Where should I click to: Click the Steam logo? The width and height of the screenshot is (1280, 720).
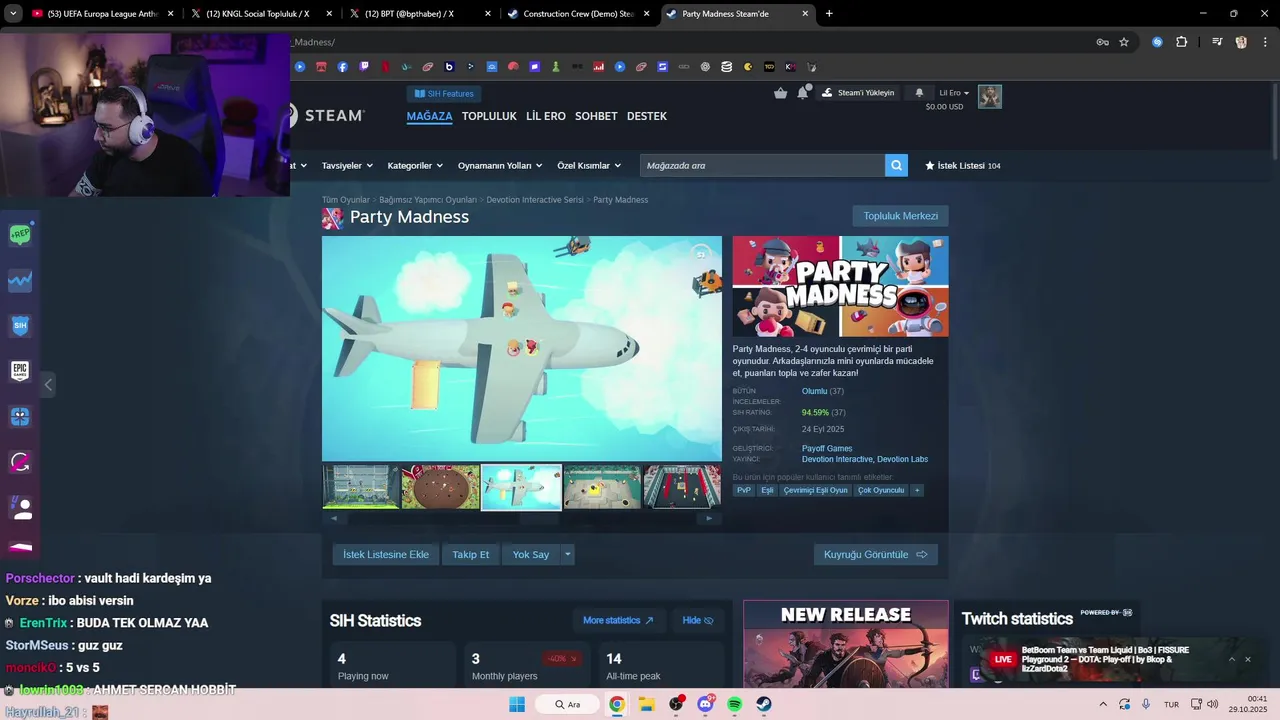tap(328, 115)
